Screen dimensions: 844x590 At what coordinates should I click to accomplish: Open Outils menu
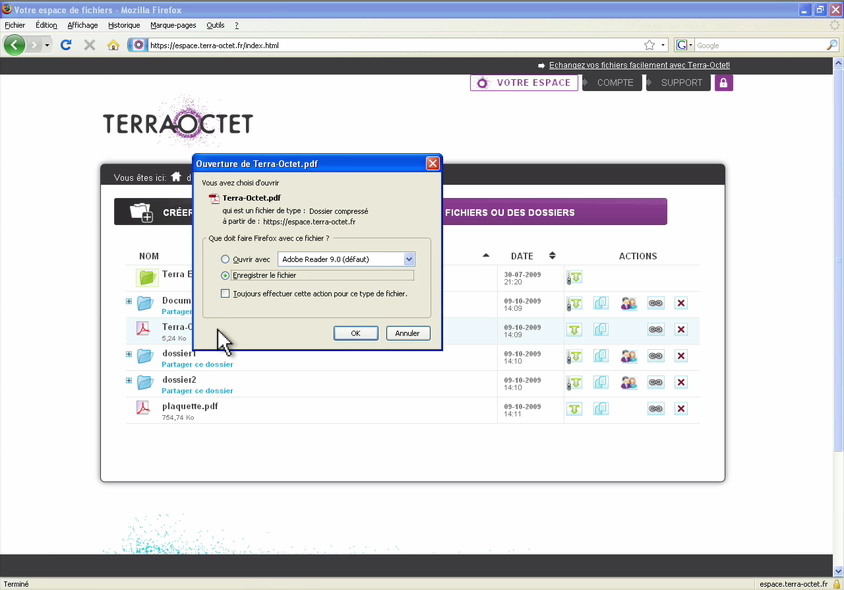215,25
